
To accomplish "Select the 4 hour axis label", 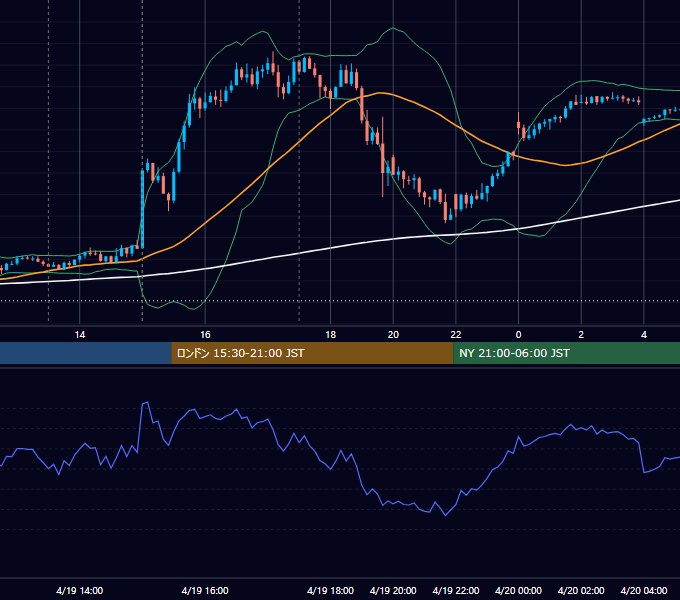I will 644,335.
